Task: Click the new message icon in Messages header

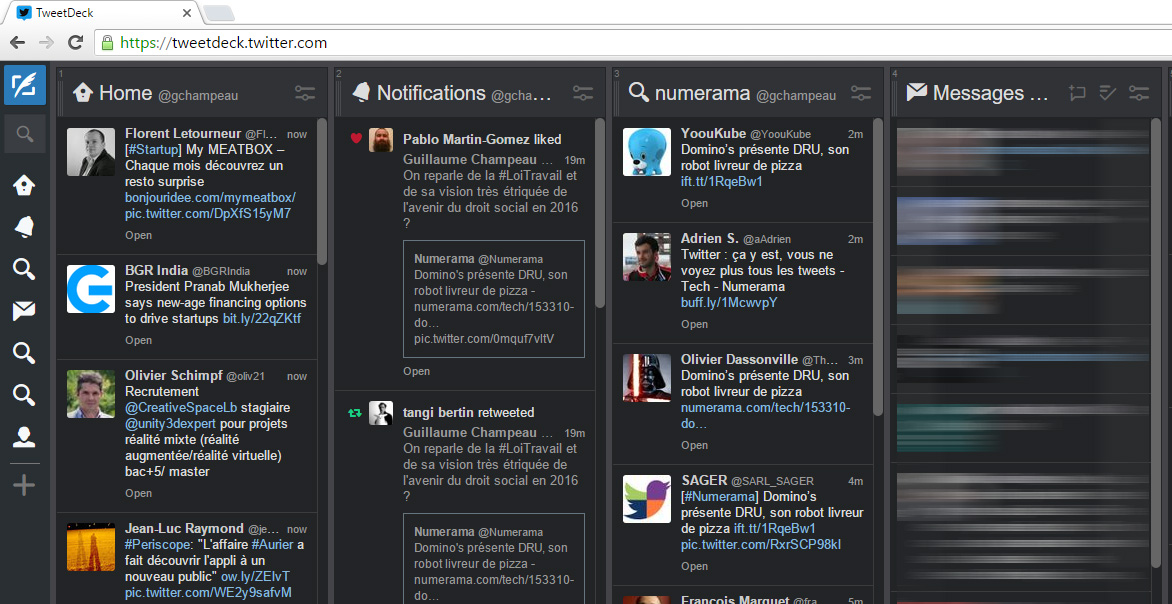Action: click(x=1076, y=93)
